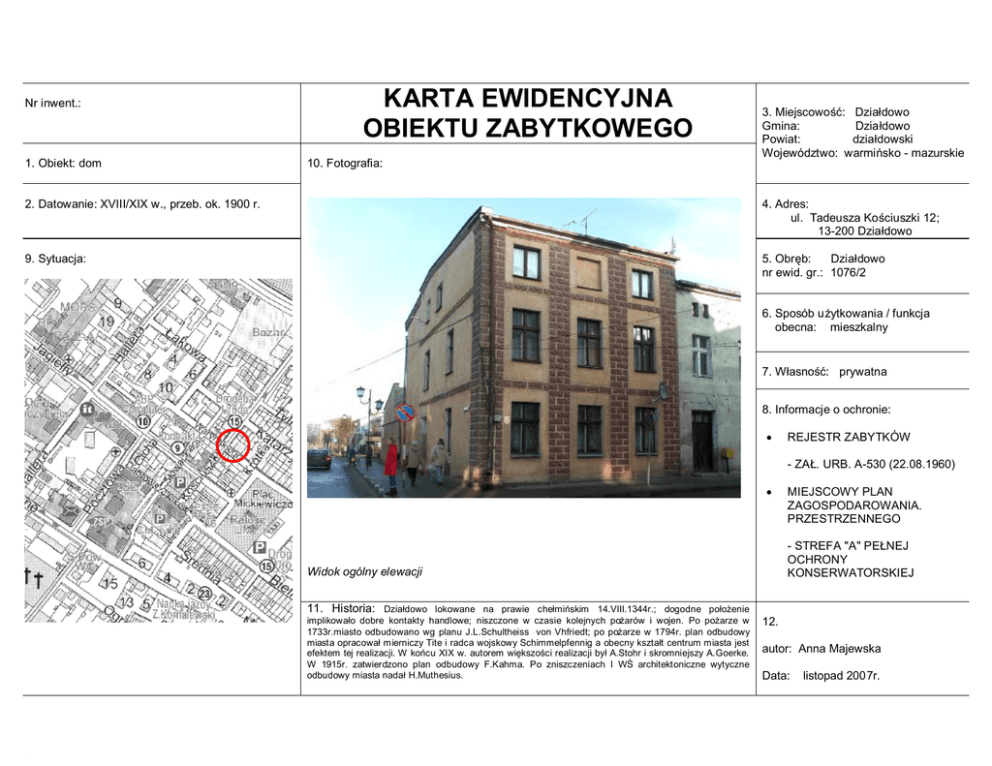Image resolution: width=992 pixels, height=766 pixels.
Task: Click the MIEJSCOWY PLAN ZAGOSPODAROWANIA bullet item
Action: [854, 505]
